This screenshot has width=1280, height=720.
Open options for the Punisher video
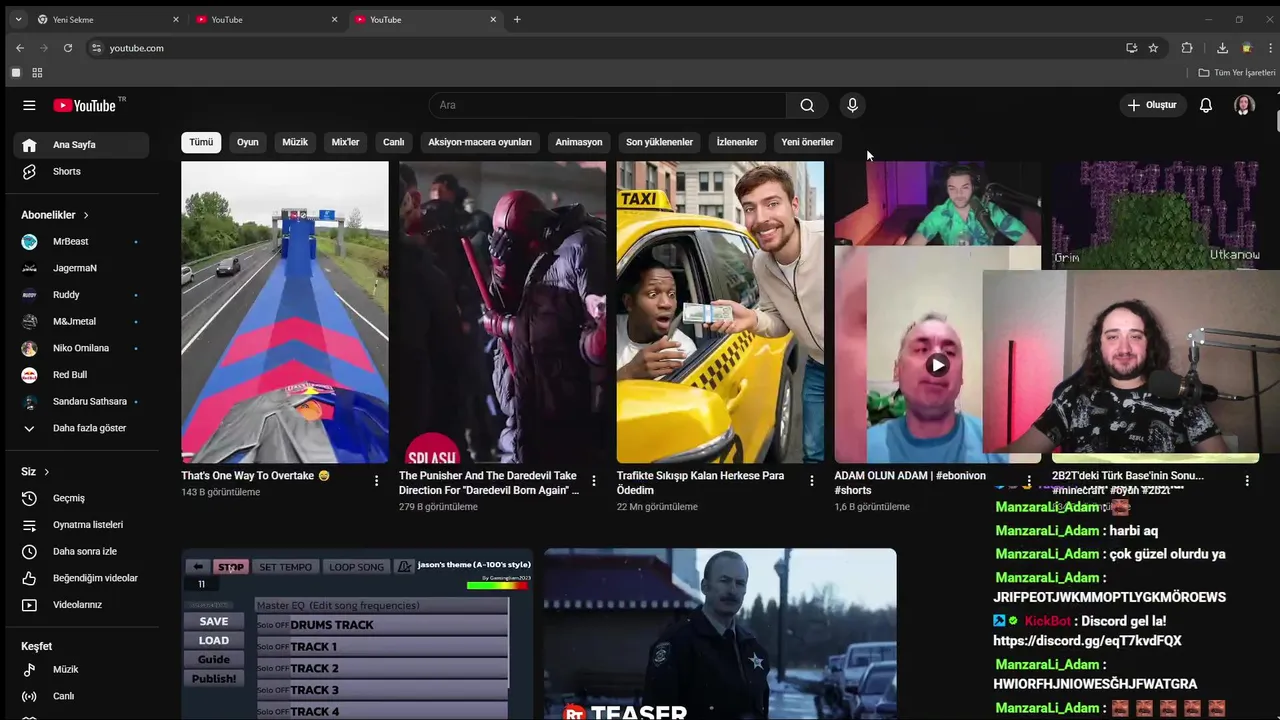594,481
